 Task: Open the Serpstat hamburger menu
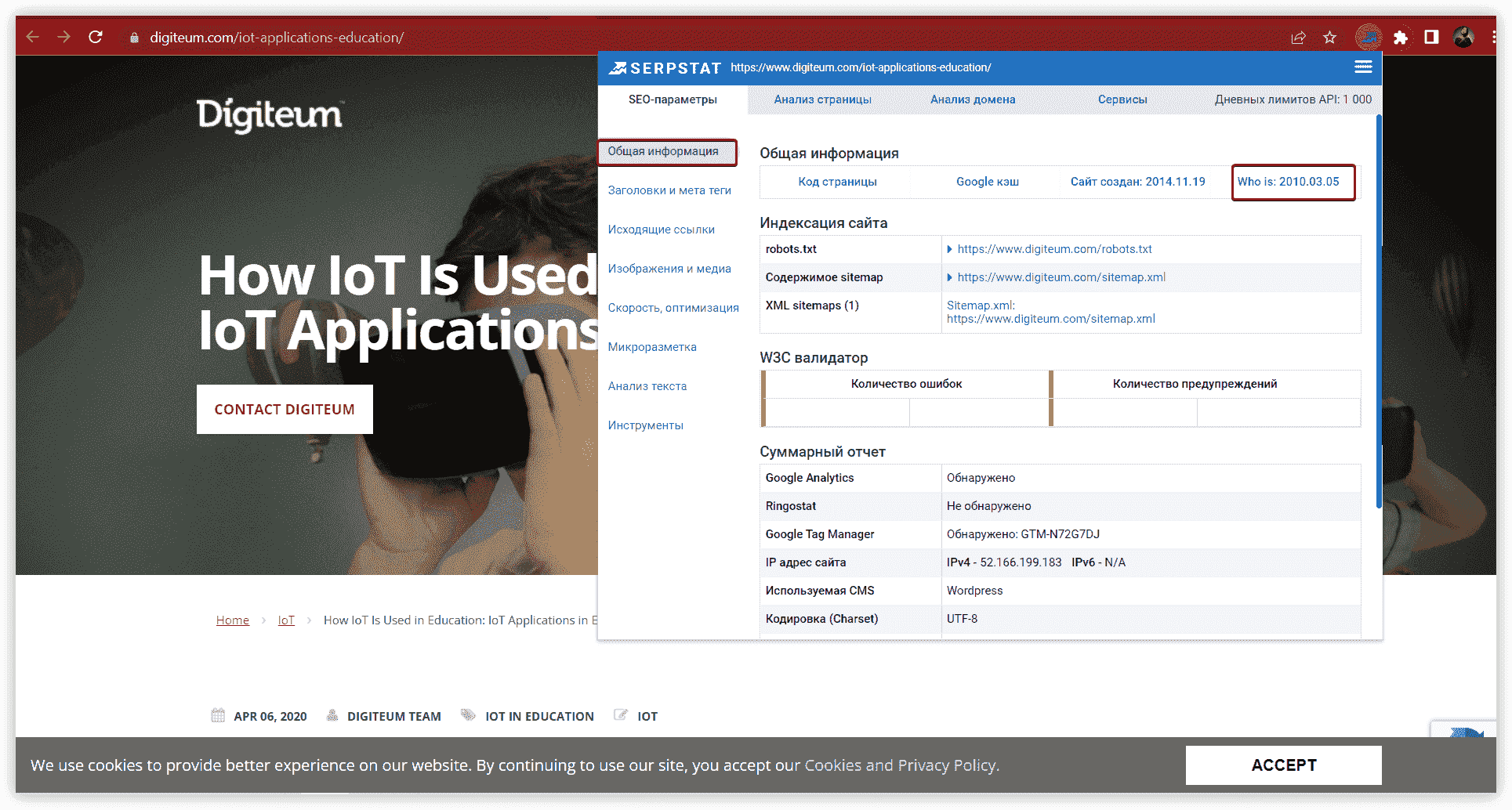tap(1363, 67)
